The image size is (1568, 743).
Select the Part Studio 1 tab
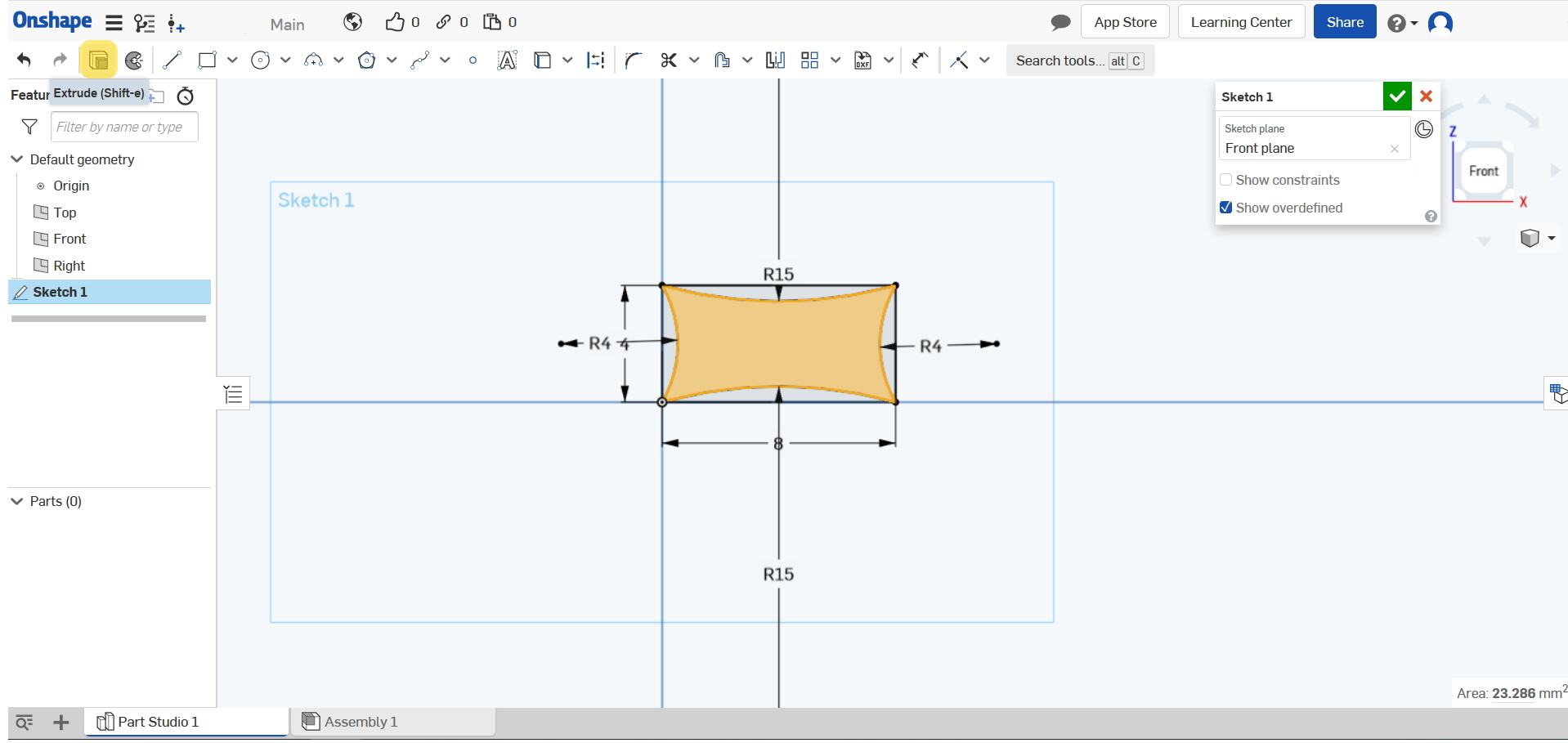pyautogui.click(x=158, y=722)
